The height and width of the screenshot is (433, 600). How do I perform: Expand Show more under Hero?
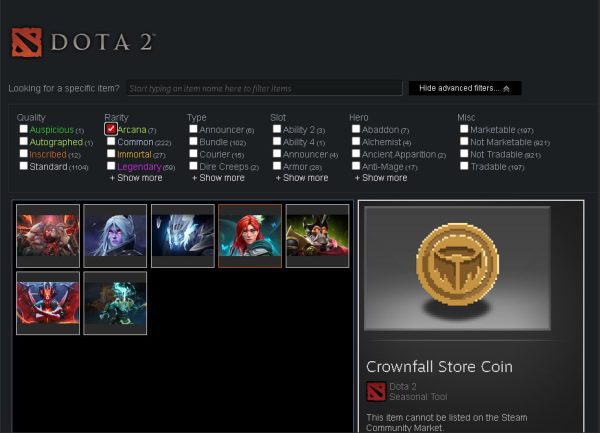(381, 178)
